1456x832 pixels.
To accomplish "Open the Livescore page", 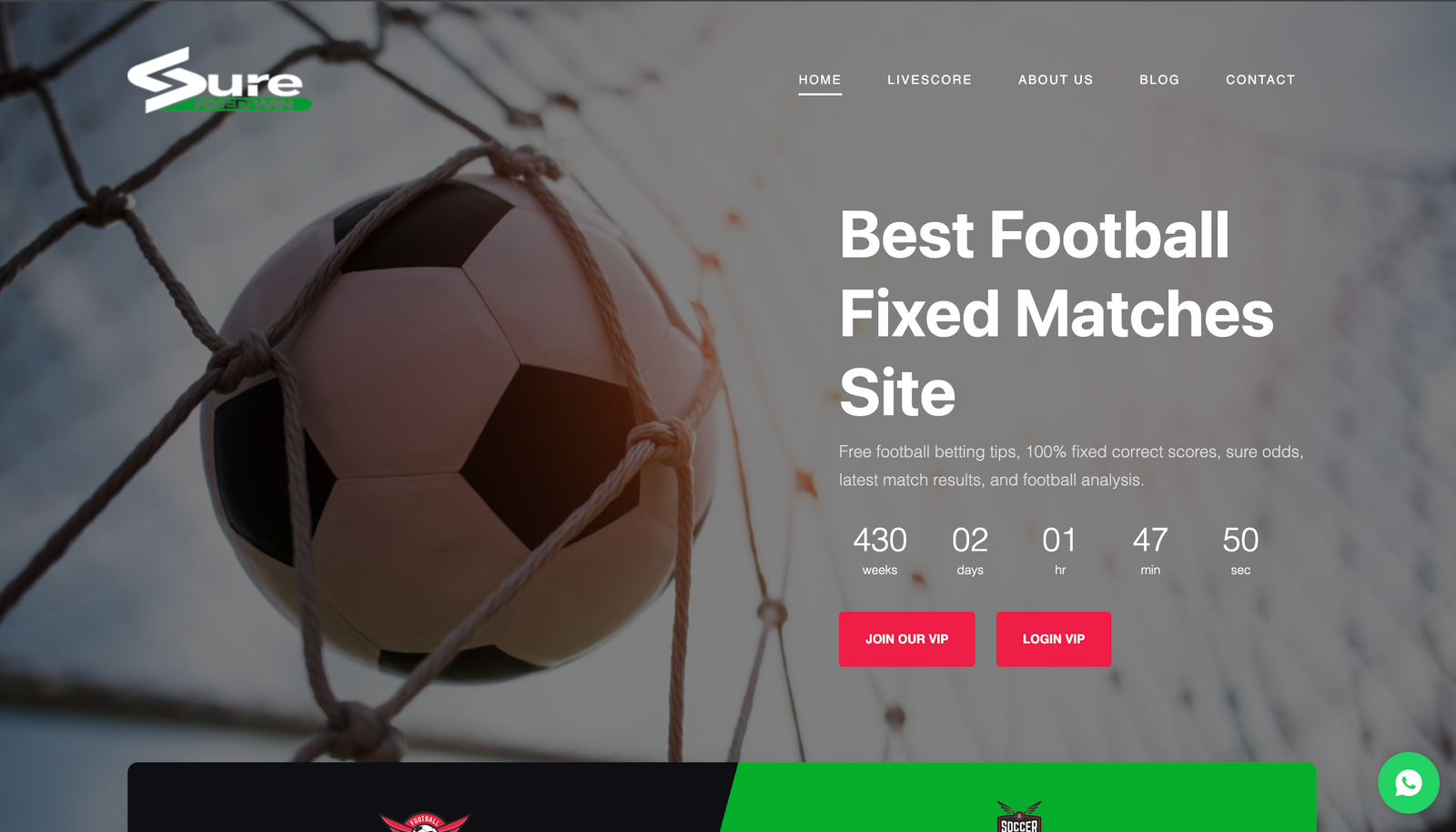I will point(929,80).
